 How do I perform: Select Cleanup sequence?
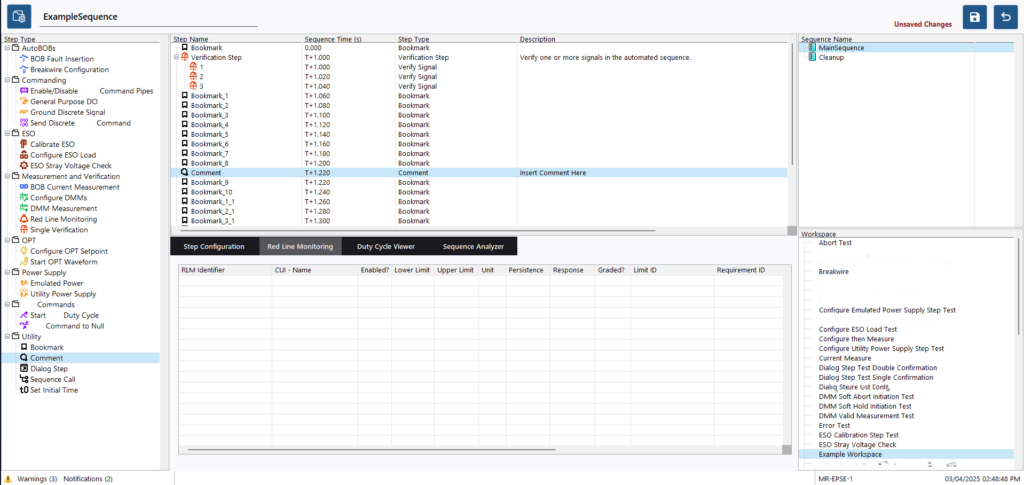(x=831, y=57)
